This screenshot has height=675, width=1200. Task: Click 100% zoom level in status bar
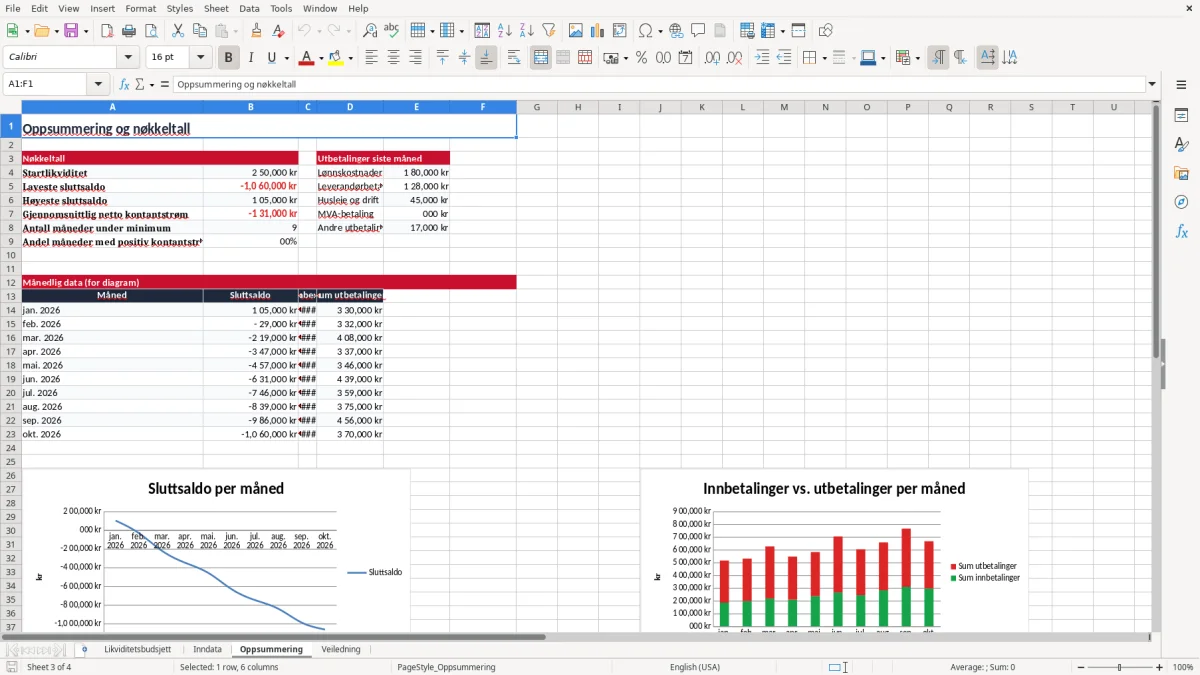[x=1182, y=667]
